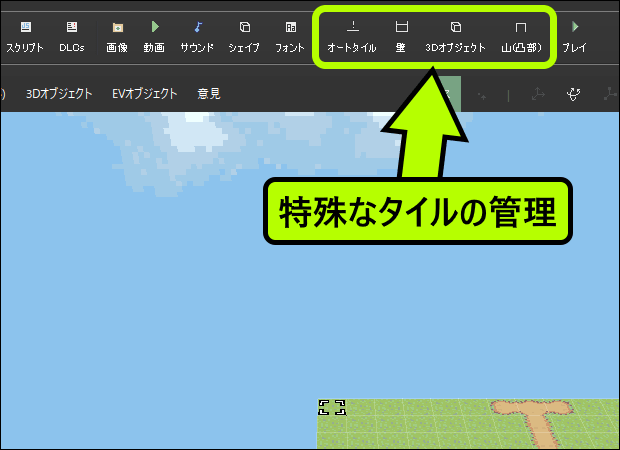Open the サウンド (Sounds) manager
The height and width of the screenshot is (450, 620).
pos(197,35)
